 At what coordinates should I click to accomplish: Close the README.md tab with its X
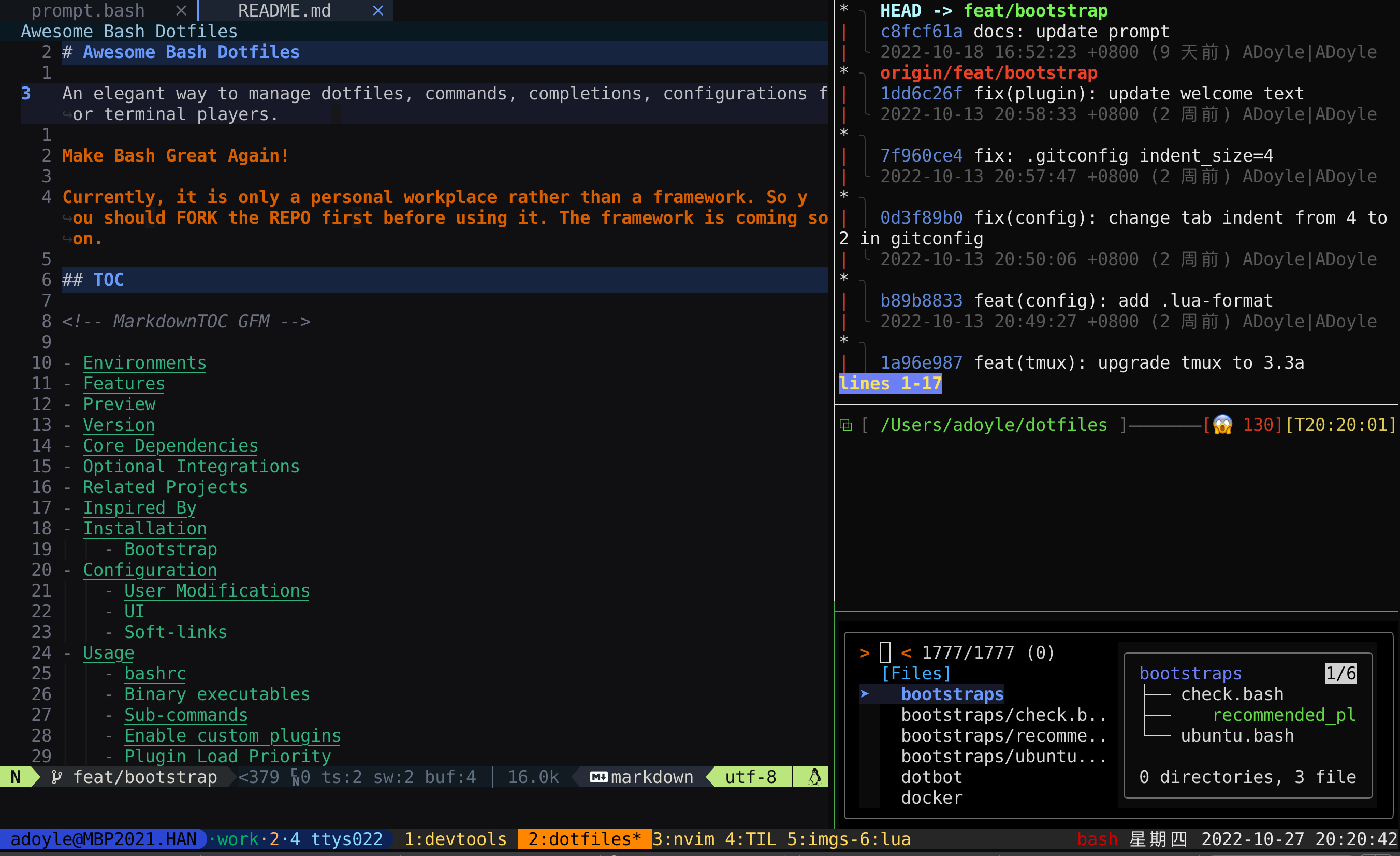click(x=378, y=11)
